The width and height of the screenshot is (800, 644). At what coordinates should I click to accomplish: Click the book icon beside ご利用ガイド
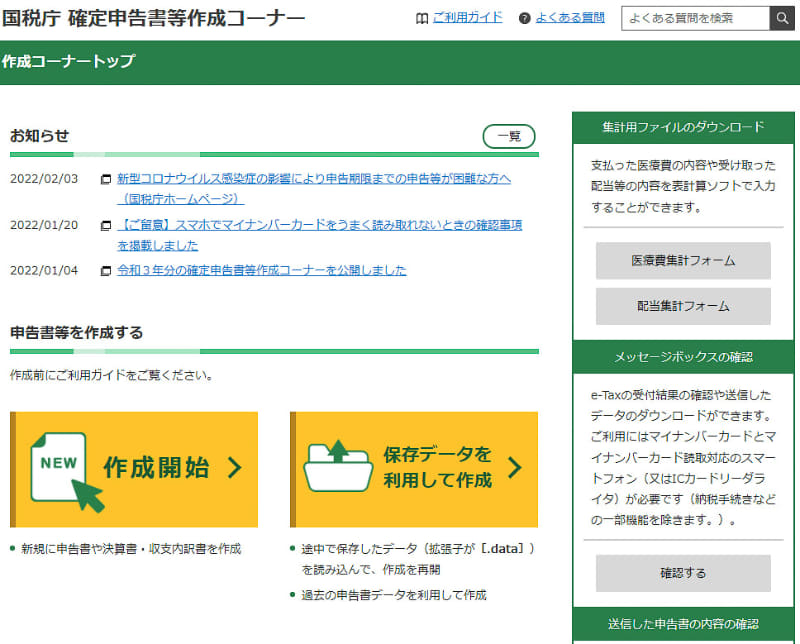(424, 17)
